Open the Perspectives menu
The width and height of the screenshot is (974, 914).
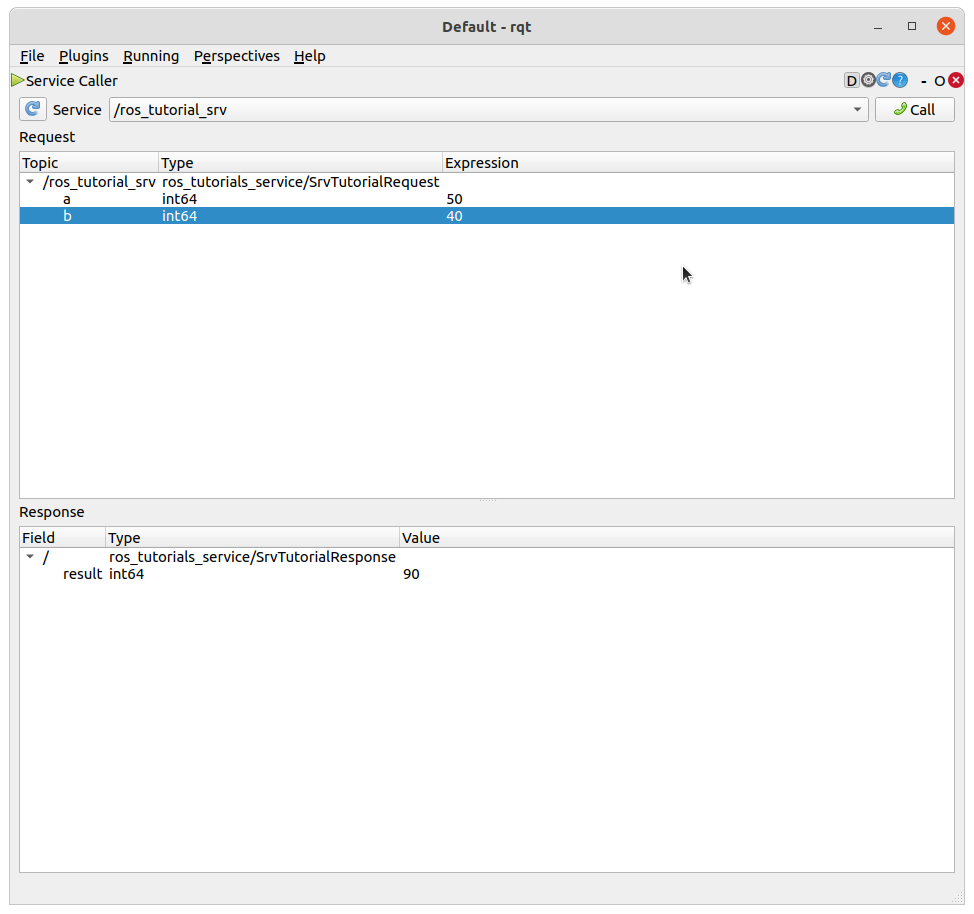coord(237,56)
